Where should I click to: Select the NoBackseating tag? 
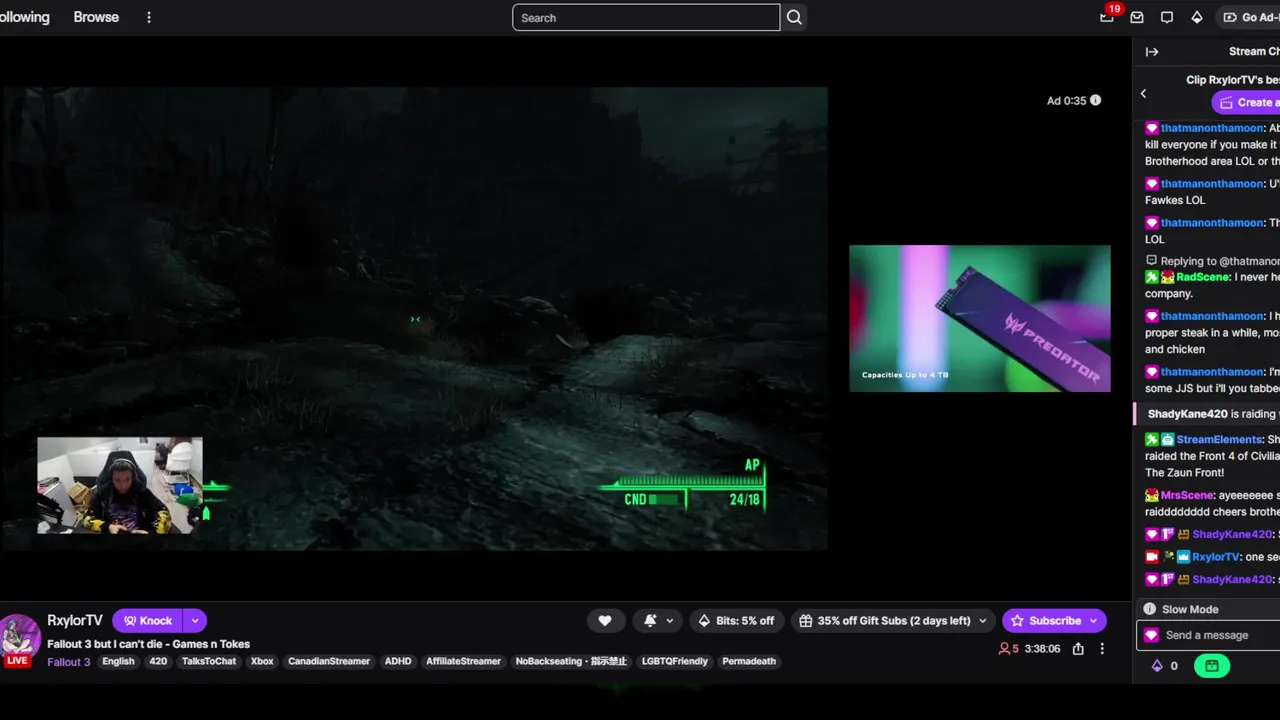(570, 661)
